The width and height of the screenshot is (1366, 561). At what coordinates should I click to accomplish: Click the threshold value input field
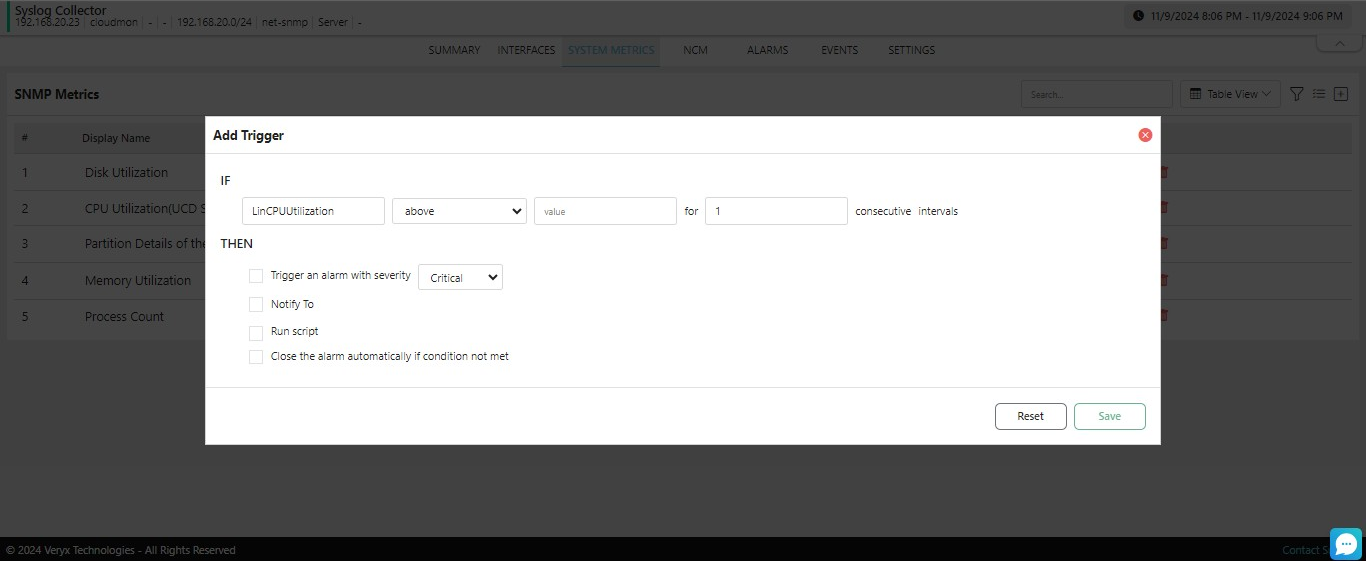pos(605,211)
